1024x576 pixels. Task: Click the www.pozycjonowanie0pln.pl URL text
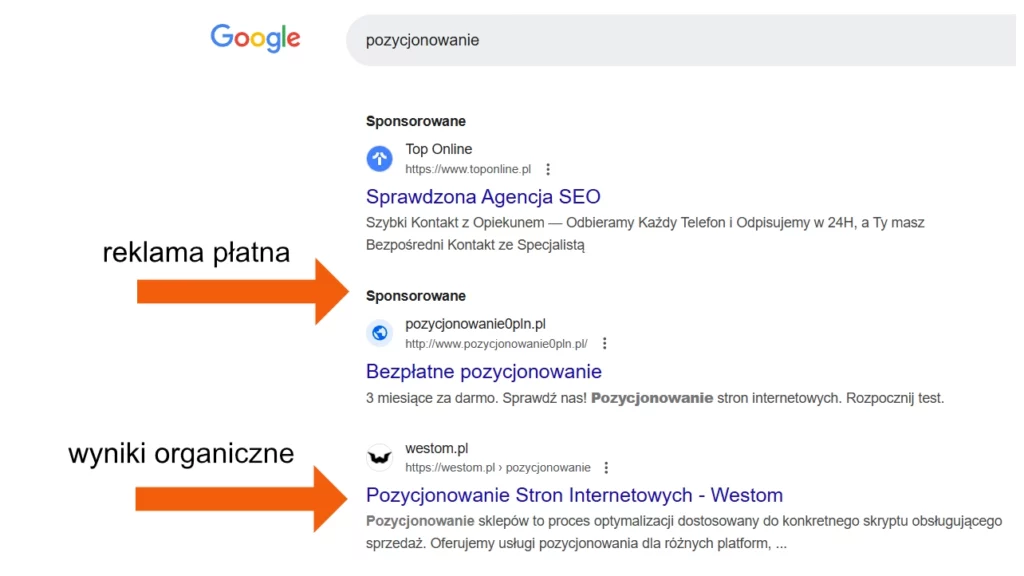coord(496,342)
